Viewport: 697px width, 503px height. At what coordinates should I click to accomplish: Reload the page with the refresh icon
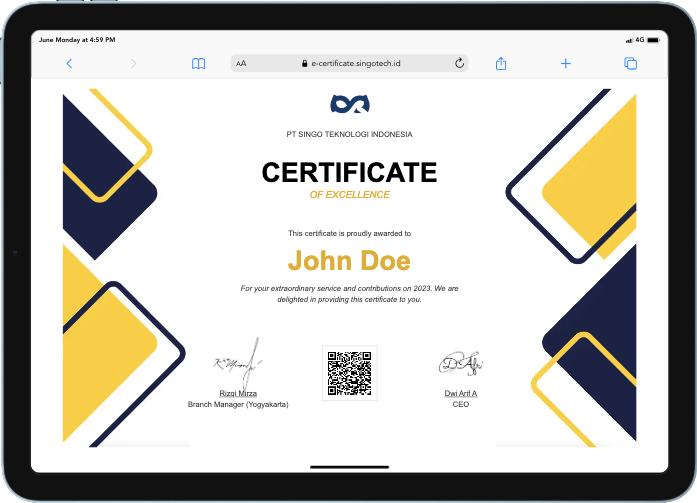(x=459, y=63)
